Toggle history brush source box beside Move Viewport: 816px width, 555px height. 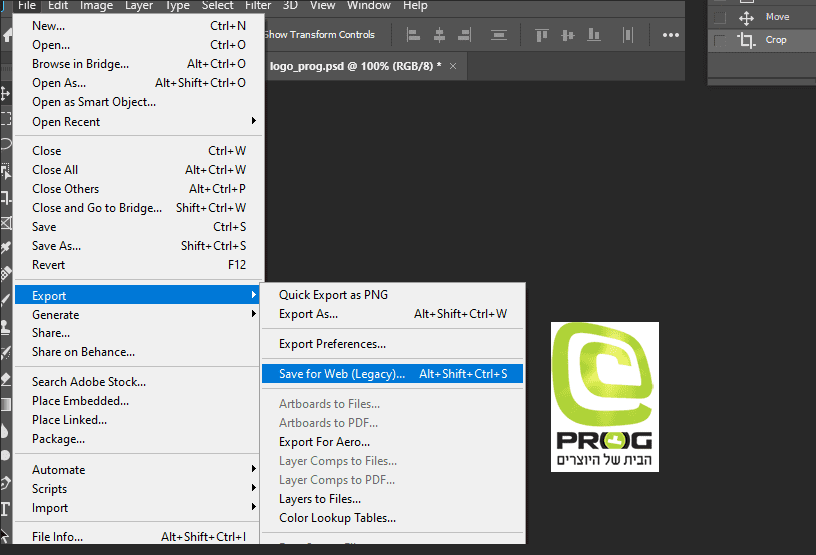coord(720,18)
